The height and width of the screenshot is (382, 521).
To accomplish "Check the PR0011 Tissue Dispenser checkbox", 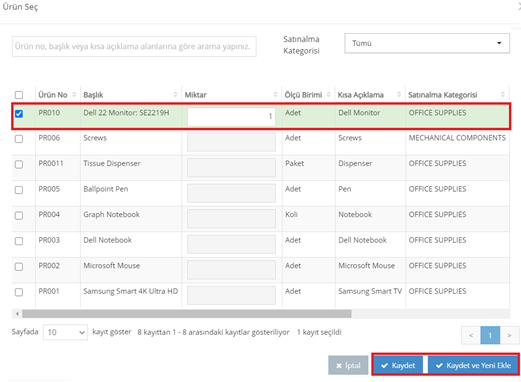I will point(19,164).
